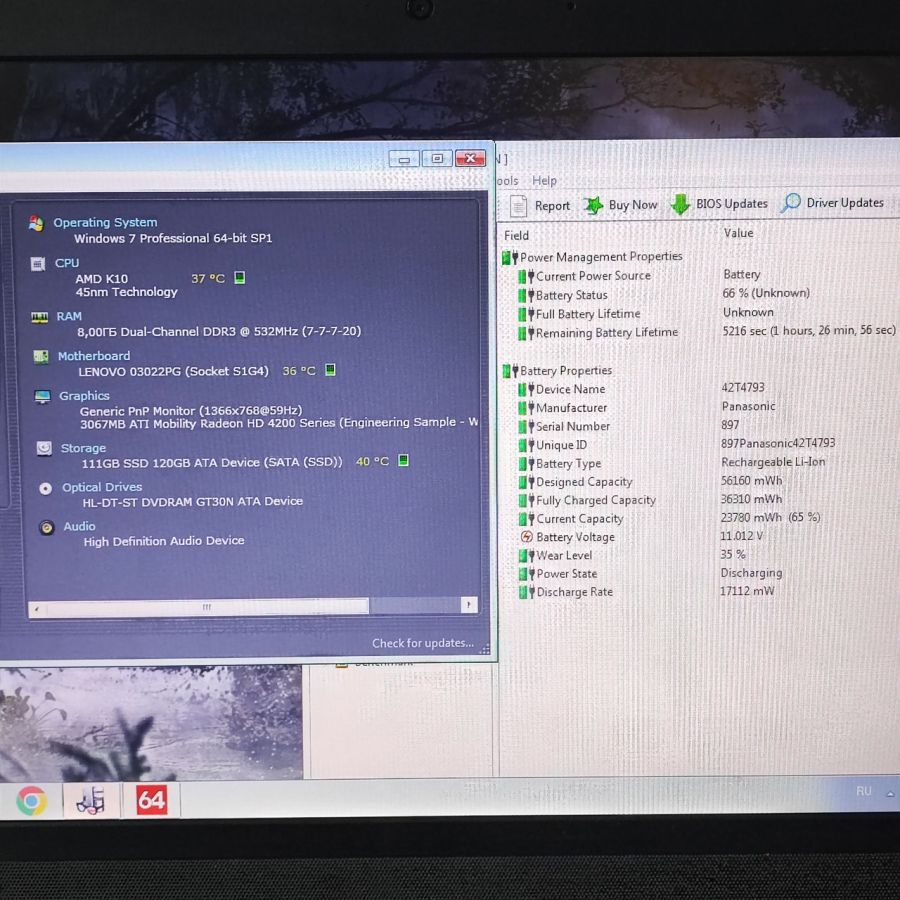This screenshot has width=900, height=900.
Task: Click the 17112 mW discharge value
Action: [747, 591]
